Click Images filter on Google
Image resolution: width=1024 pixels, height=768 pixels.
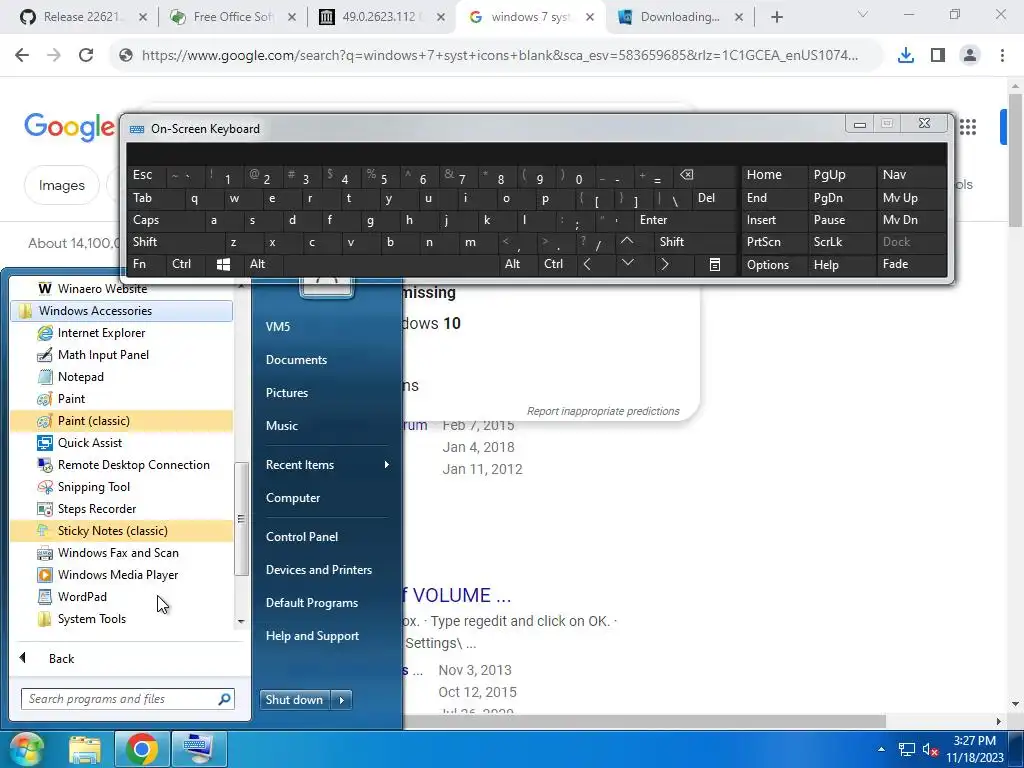pyautogui.click(x=61, y=185)
